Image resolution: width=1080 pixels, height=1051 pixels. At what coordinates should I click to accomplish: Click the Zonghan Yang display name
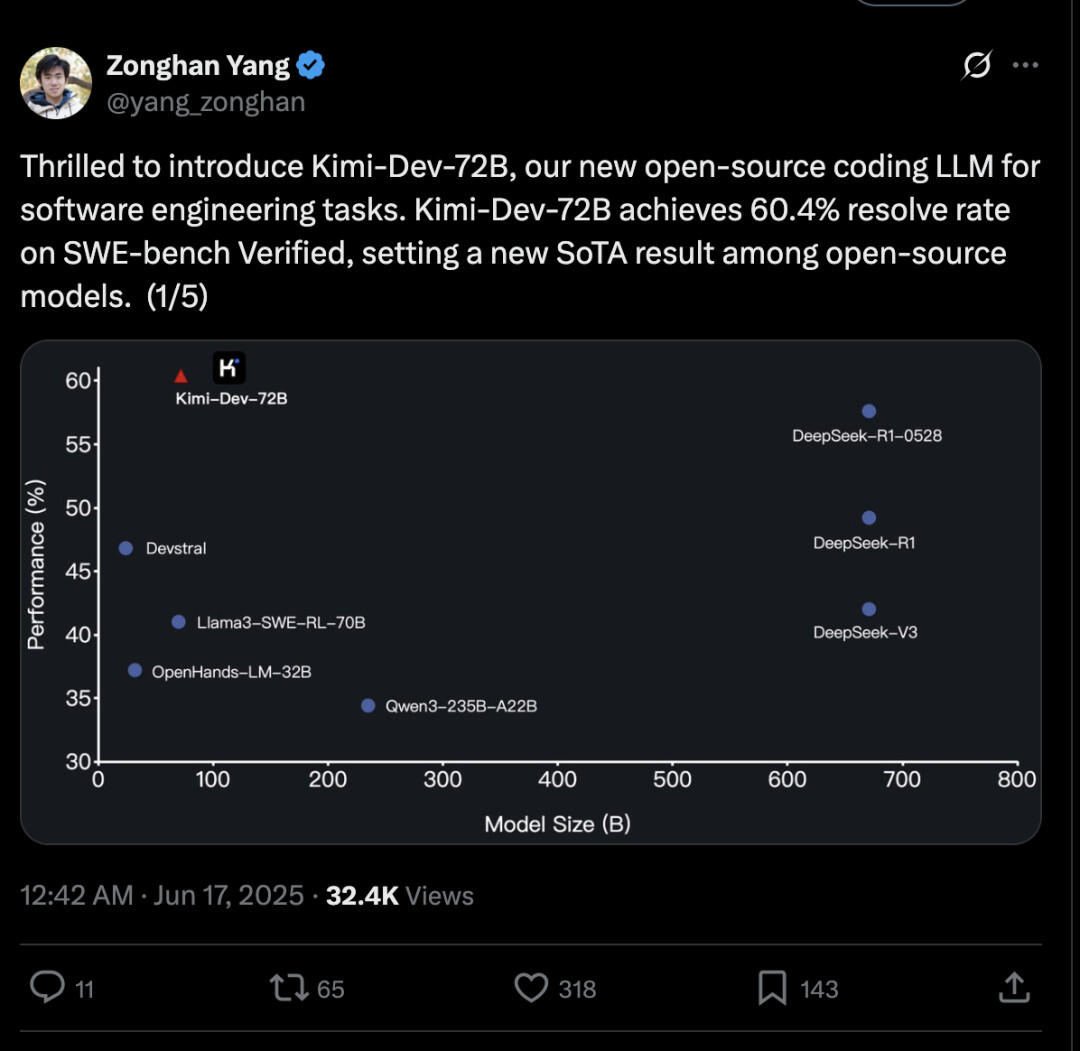[198, 66]
